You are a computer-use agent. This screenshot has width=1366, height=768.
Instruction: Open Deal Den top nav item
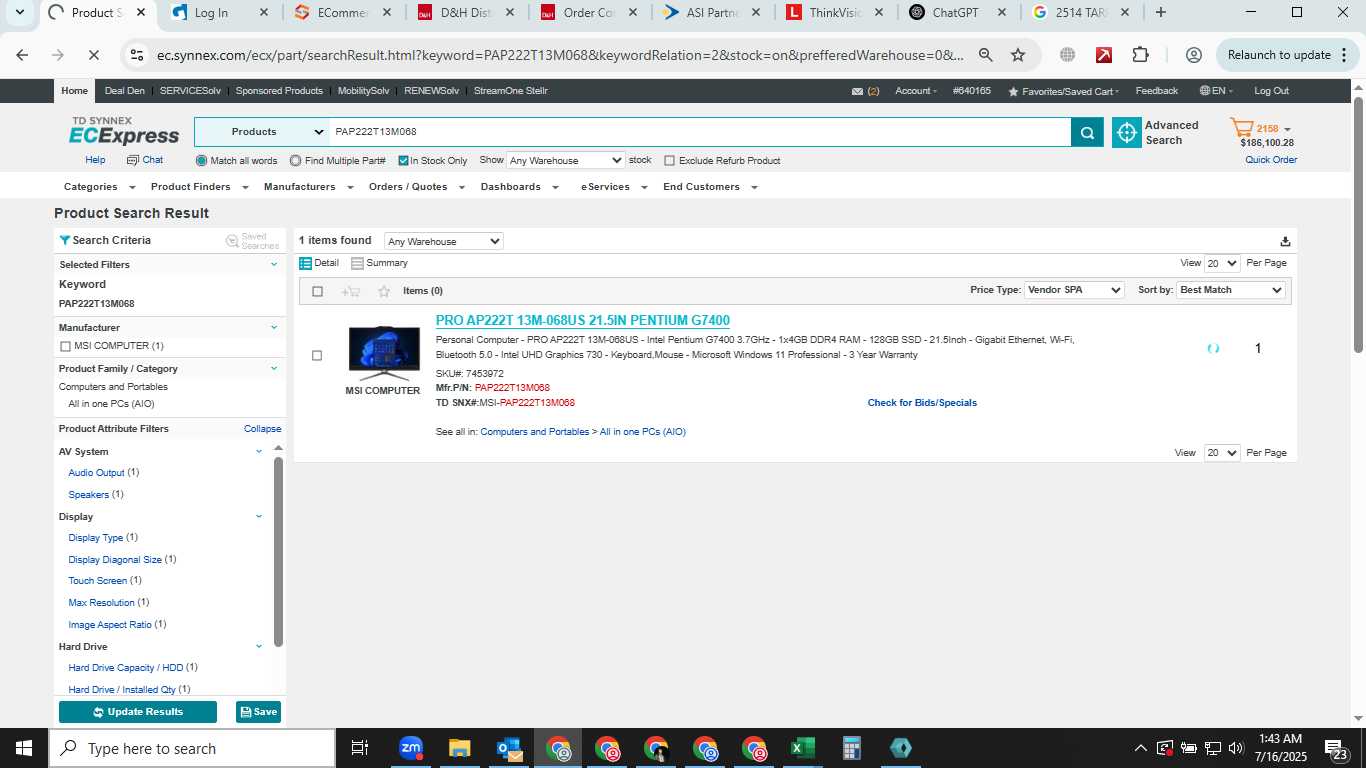pyautogui.click(x=125, y=91)
